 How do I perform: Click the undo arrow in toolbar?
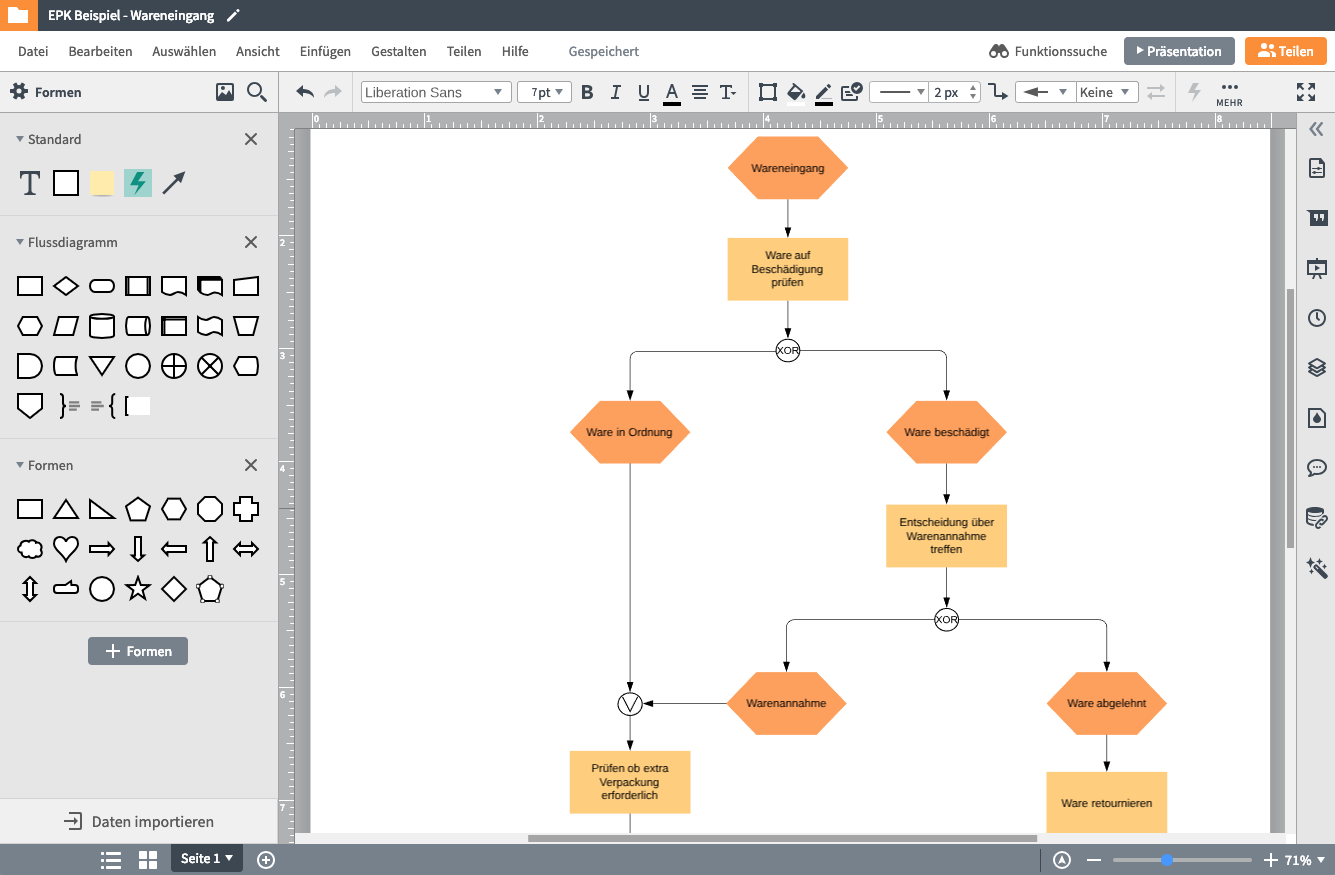[305, 92]
